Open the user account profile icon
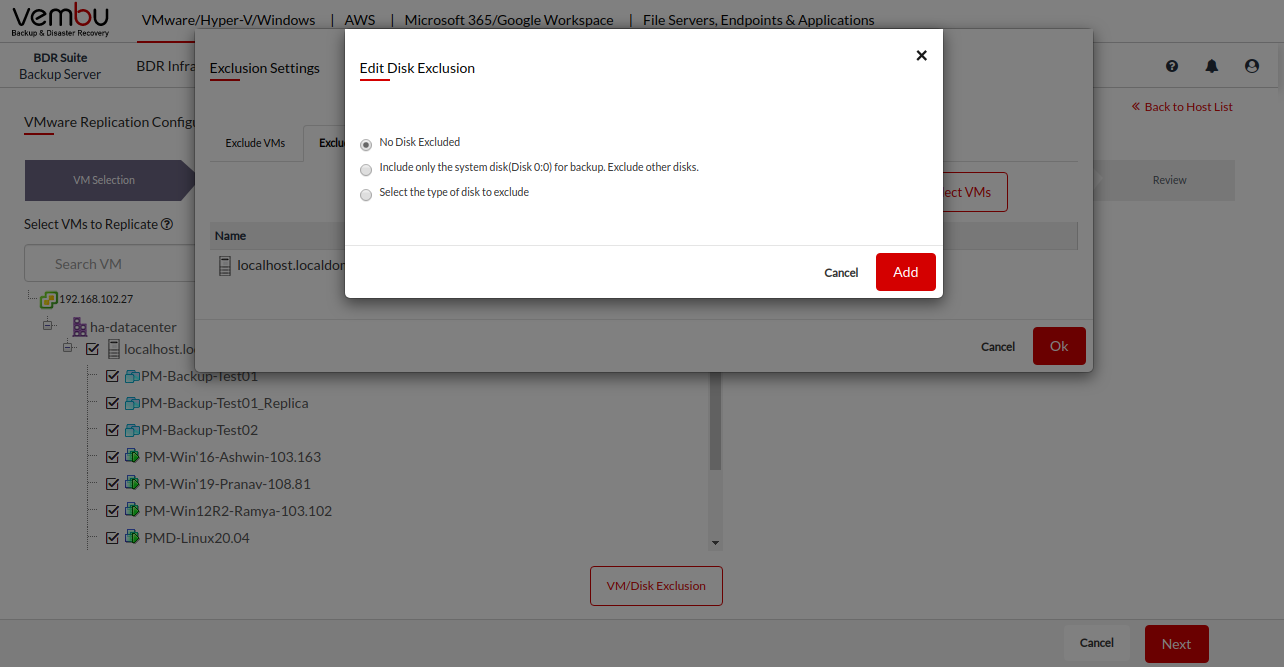Screen dimensions: 1284x667 tap(1252, 66)
